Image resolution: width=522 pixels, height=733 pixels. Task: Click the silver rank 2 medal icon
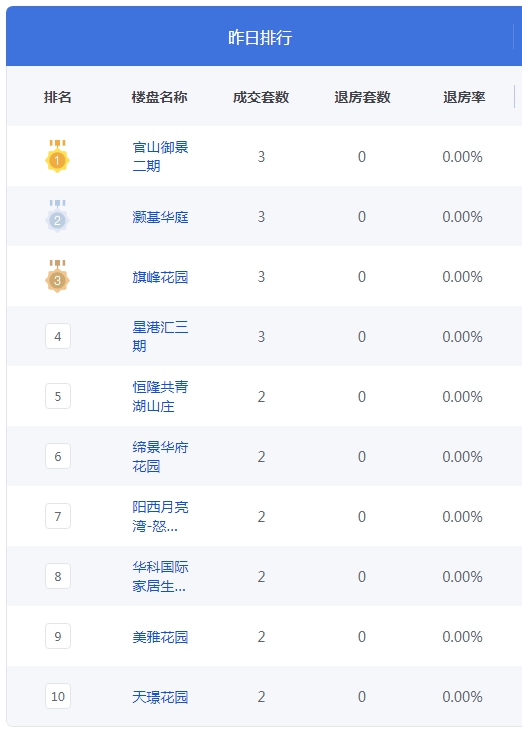[57, 216]
